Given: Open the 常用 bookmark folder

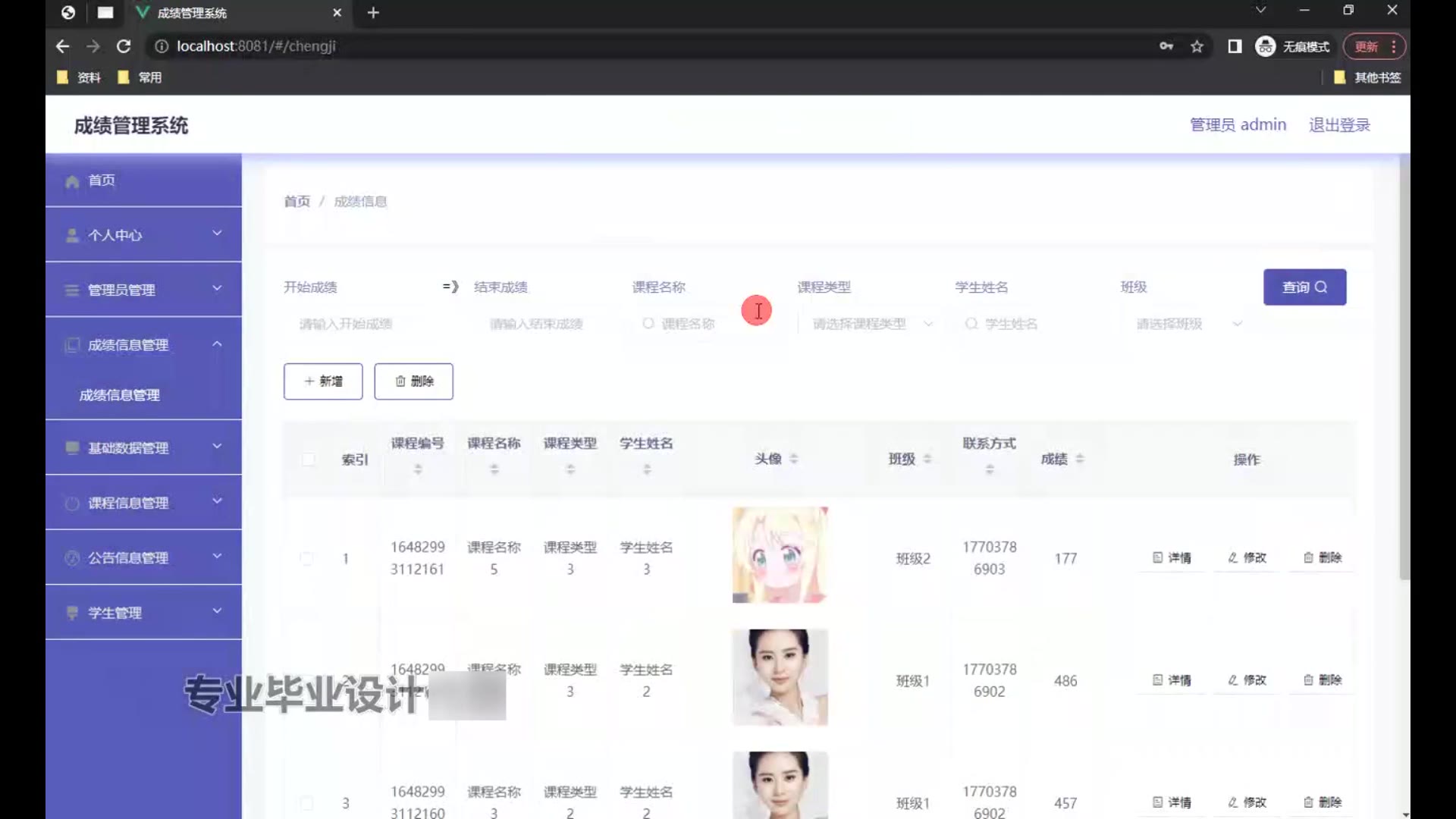Looking at the screenshot, I should click(140, 77).
